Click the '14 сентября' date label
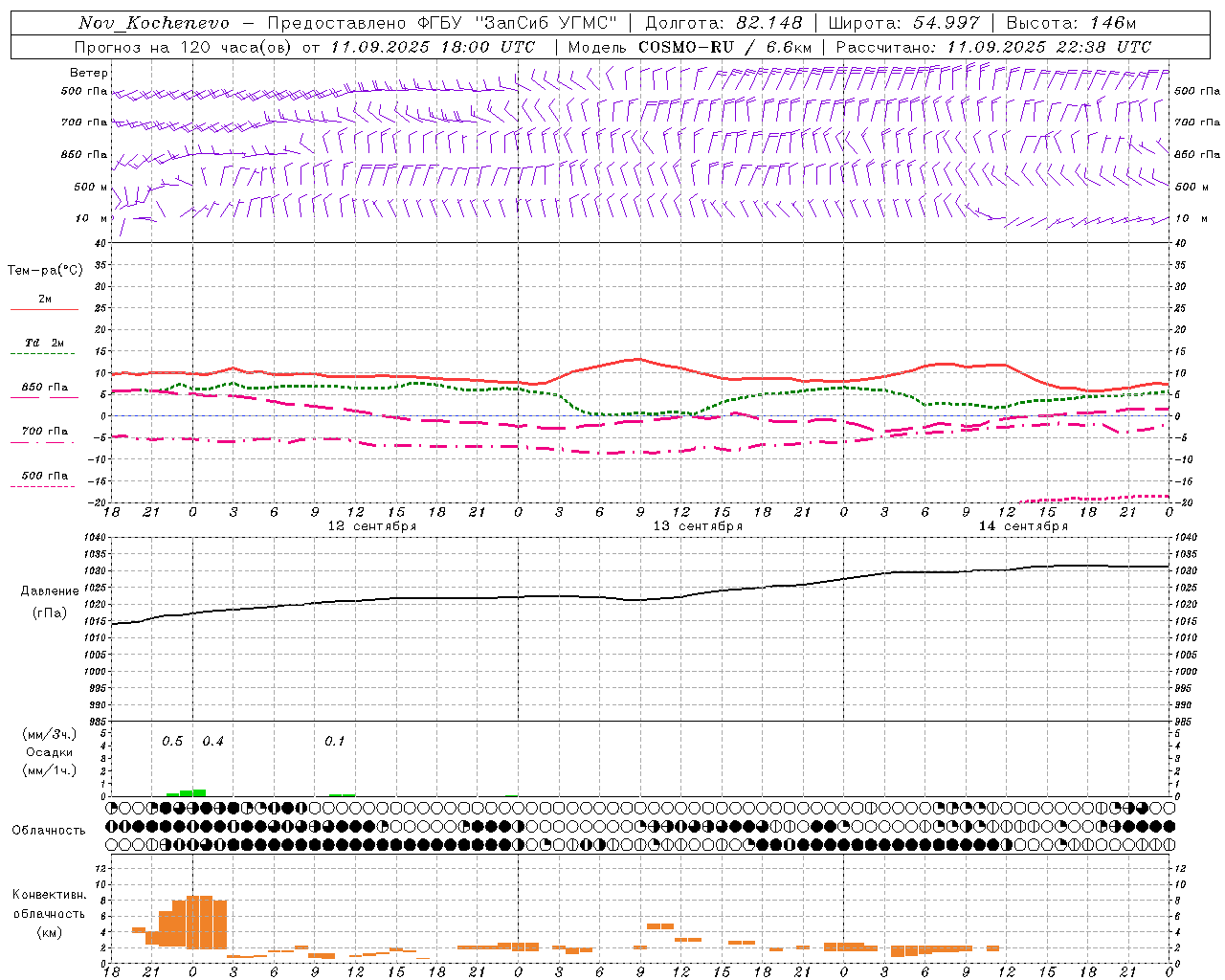Viewport: 1225px width, 980px height. (1023, 526)
